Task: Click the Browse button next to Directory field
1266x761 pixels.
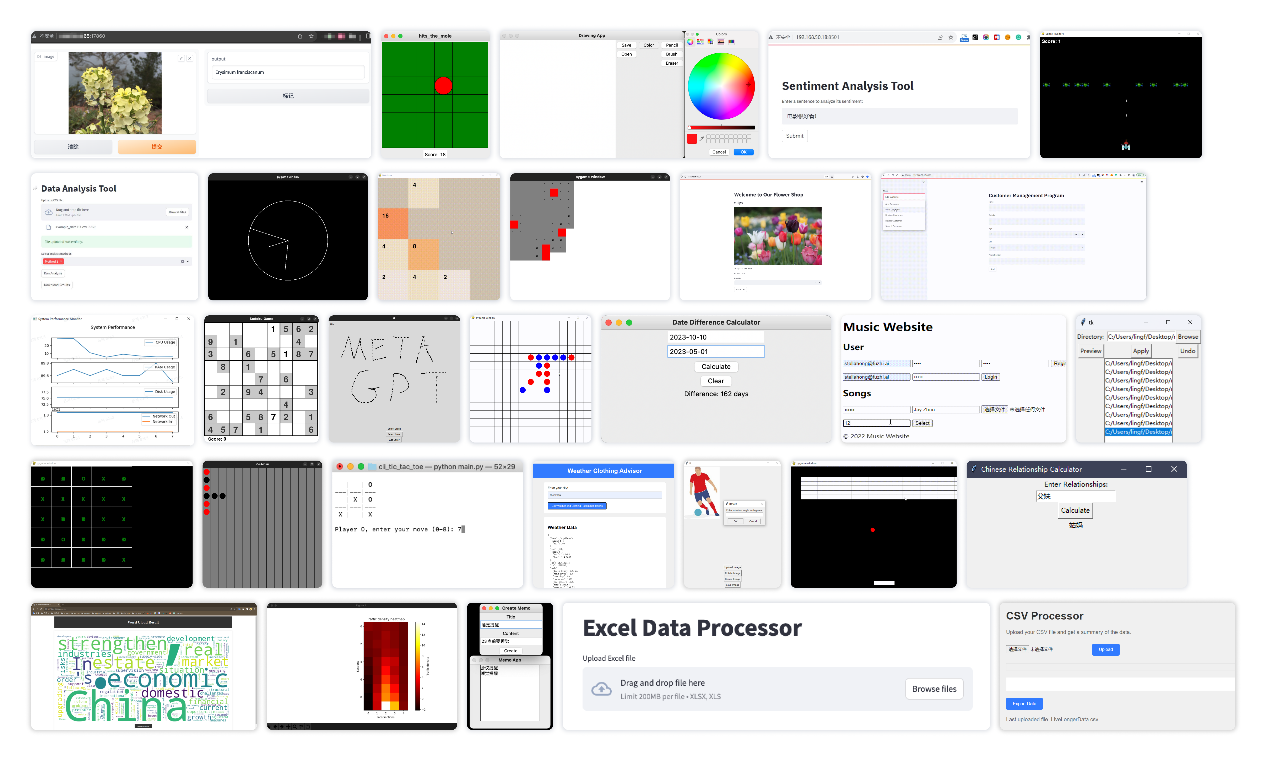Action: click(1187, 337)
